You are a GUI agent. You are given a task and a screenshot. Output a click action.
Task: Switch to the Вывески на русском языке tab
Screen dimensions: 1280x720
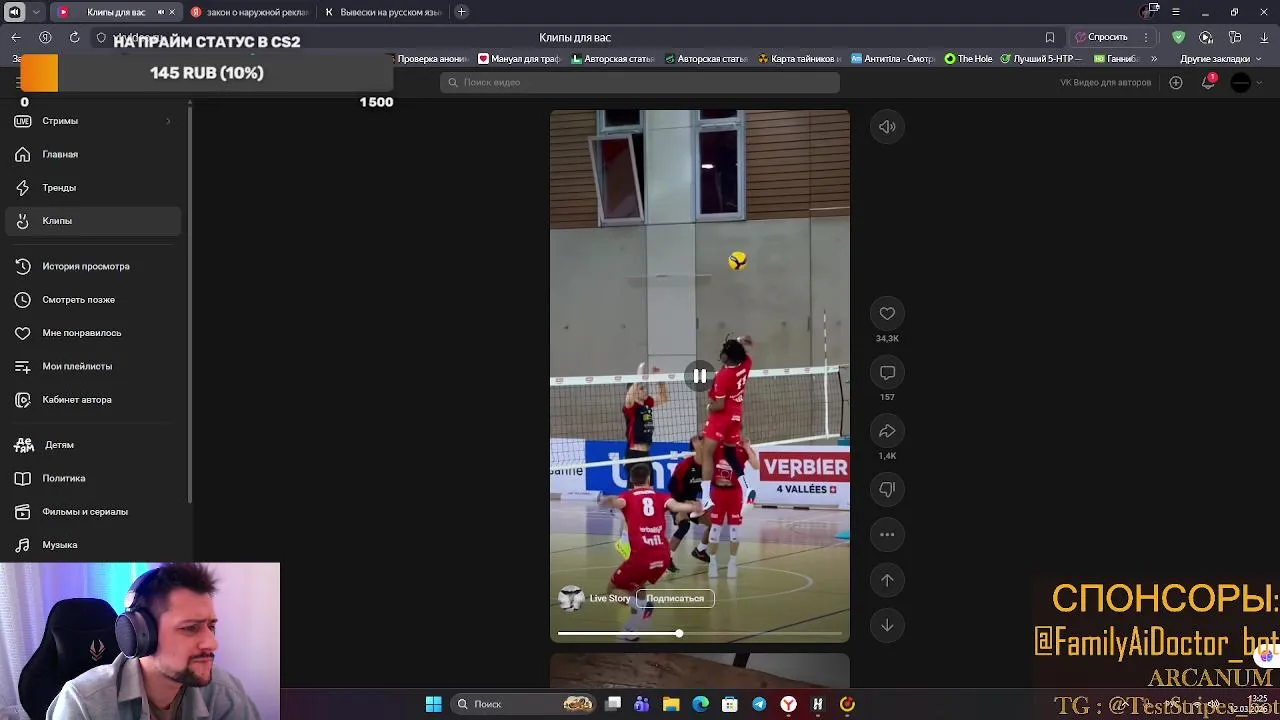click(x=384, y=12)
